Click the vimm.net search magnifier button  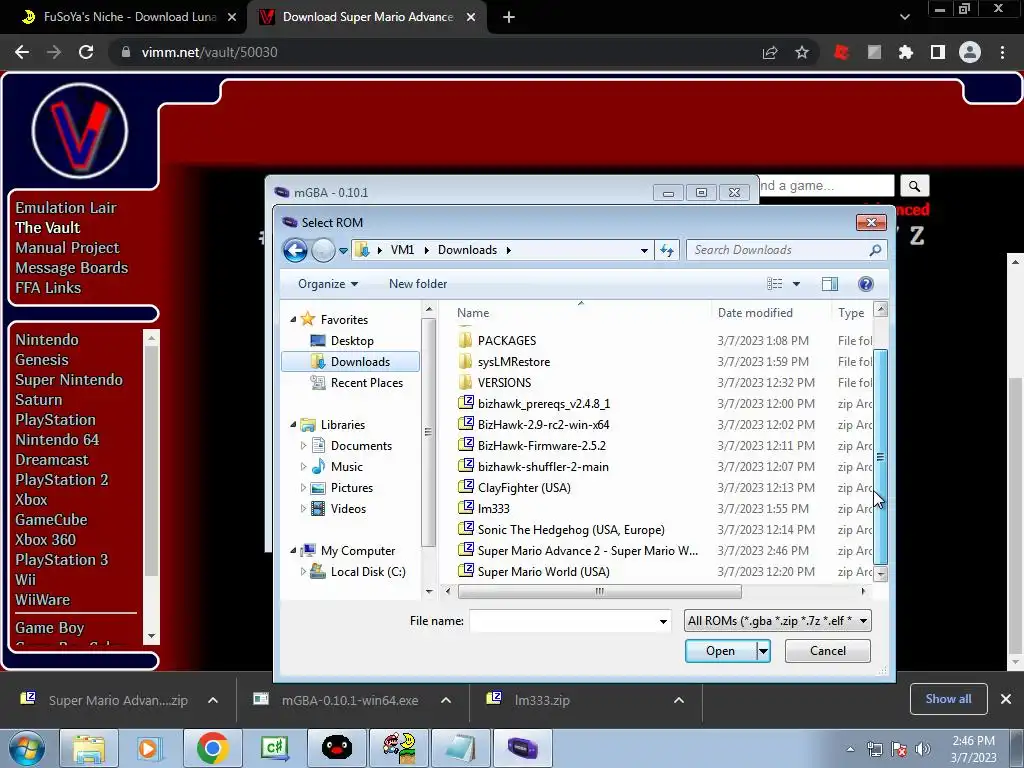pyautogui.click(x=914, y=186)
